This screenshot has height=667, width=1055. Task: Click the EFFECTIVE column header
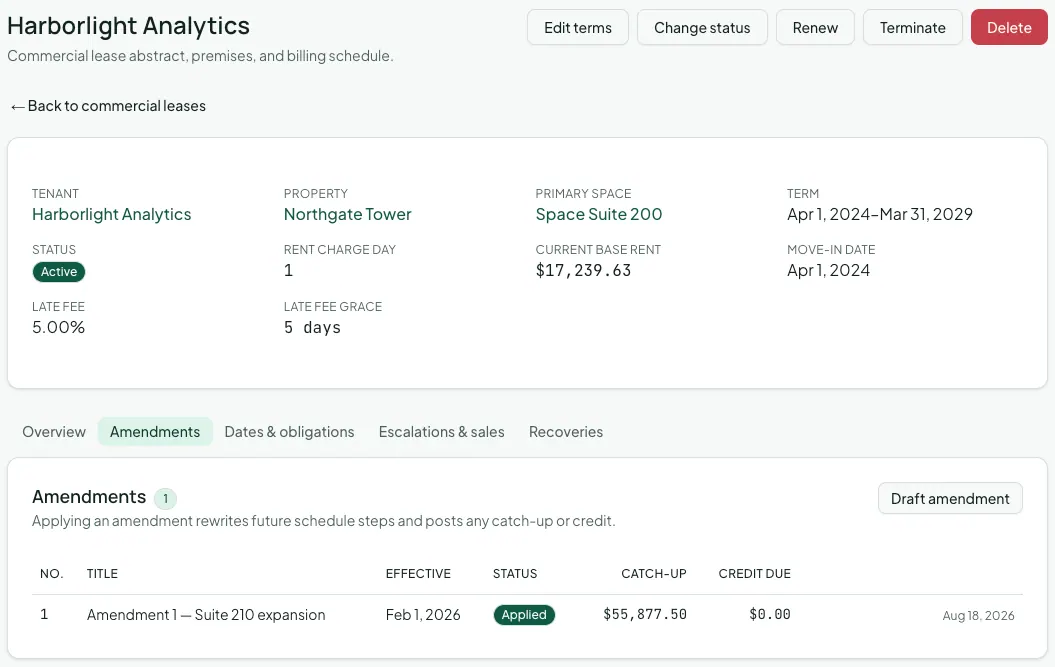[418, 573]
